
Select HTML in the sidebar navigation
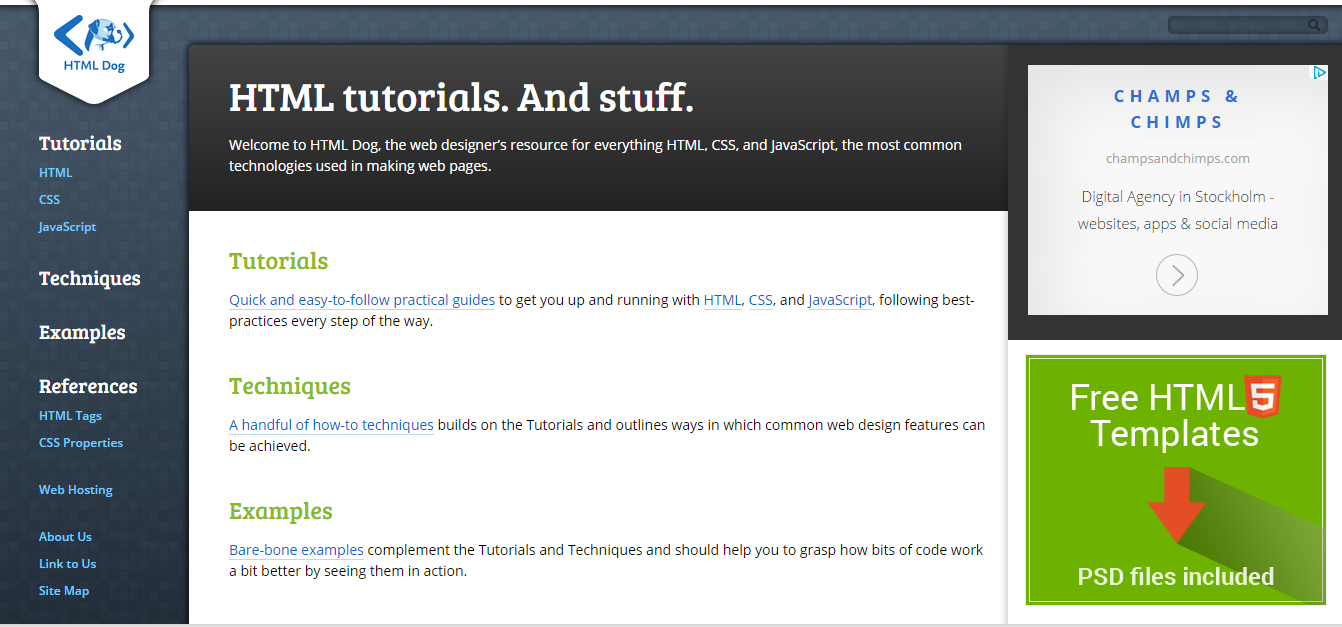pos(55,172)
